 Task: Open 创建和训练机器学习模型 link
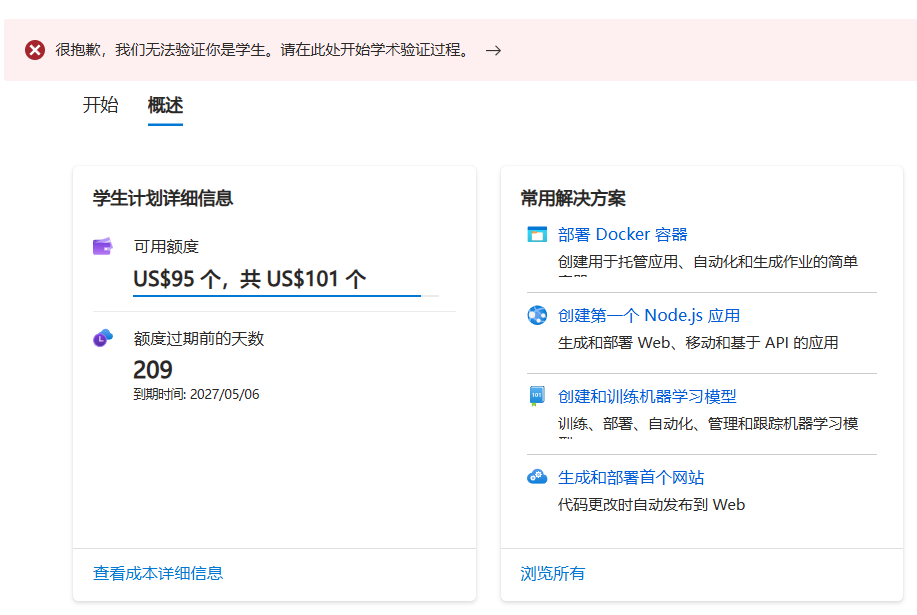tap(647, 396)
